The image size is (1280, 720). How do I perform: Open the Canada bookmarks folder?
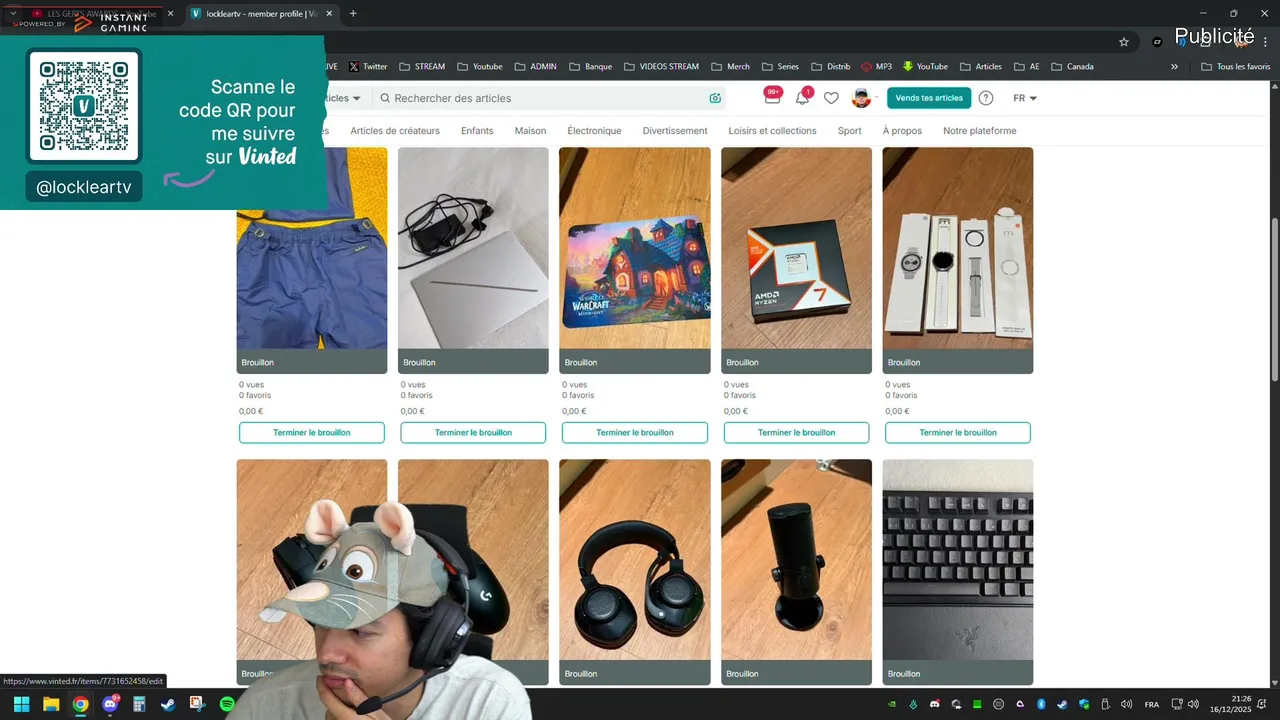pos(1072,67)
